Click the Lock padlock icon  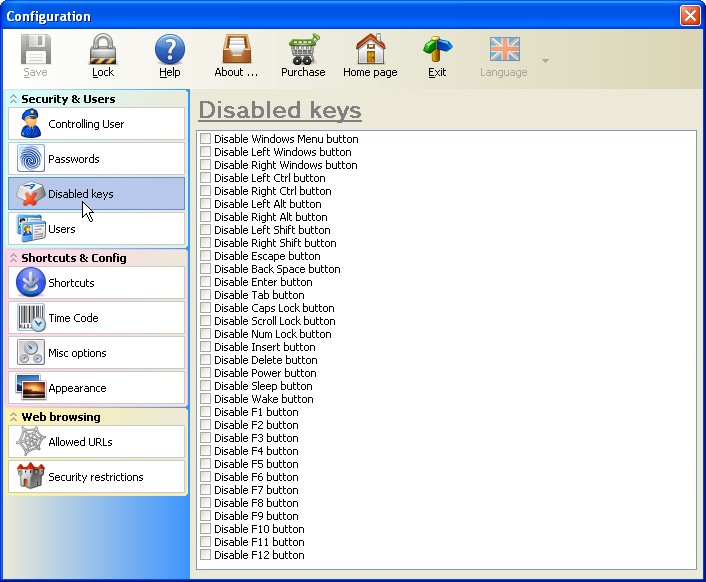click(x=103, y=49)
